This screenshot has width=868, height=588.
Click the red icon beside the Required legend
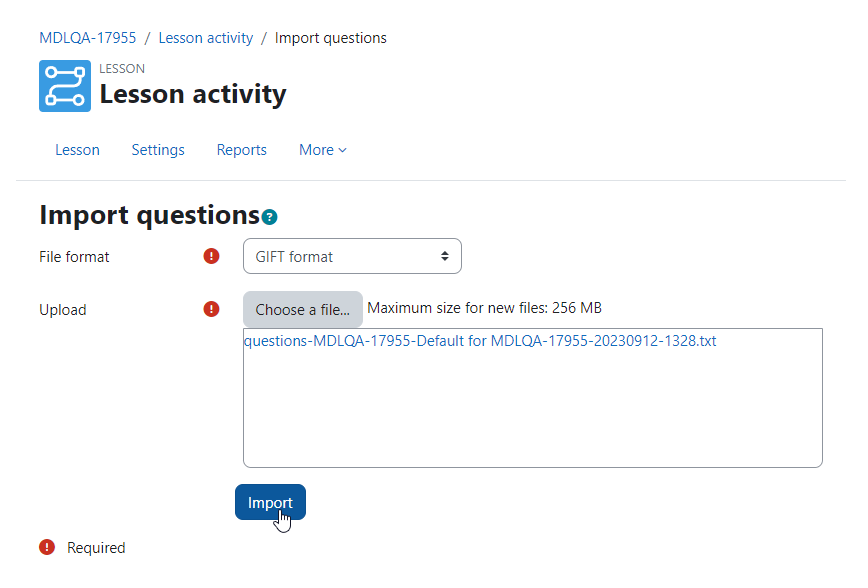(x=47, y=547)
